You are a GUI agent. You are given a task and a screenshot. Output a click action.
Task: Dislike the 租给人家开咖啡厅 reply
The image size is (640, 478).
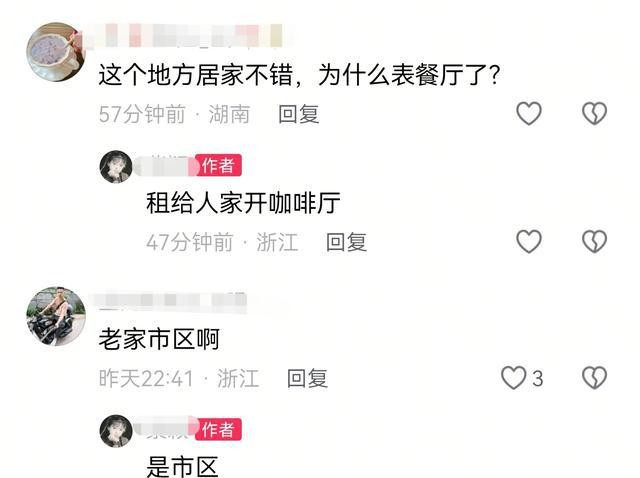594,241
